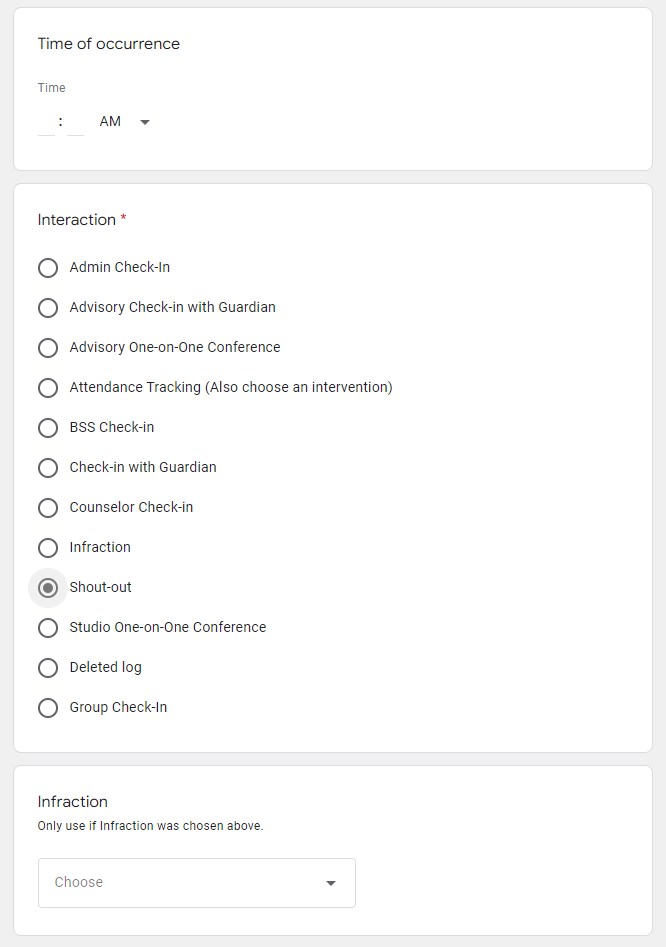Choose Check-in with Guardian option
This screenshot has width=666, height=947.
pos(48,468)
